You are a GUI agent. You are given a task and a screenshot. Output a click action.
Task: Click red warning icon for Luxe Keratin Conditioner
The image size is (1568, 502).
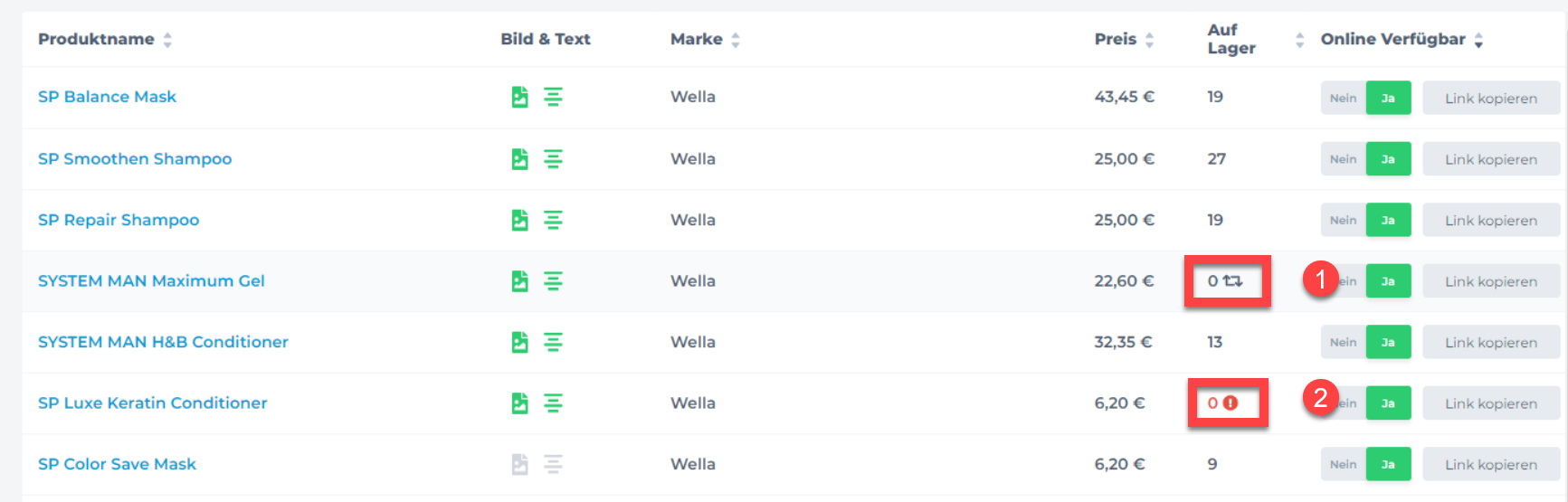click(1231, 403)
